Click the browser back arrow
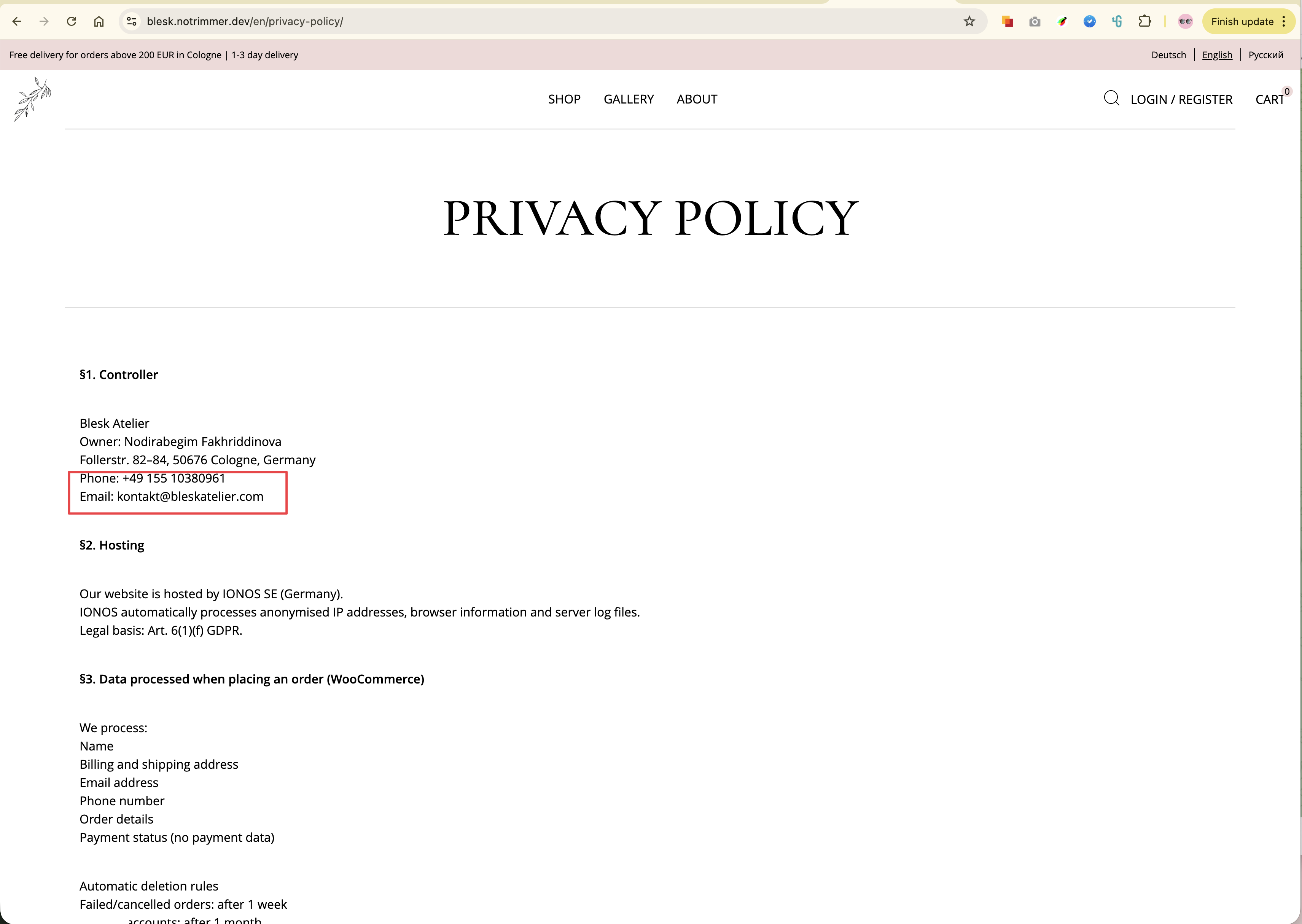The width and height of the screenshot is (1302, 924). tap(17, 22)
